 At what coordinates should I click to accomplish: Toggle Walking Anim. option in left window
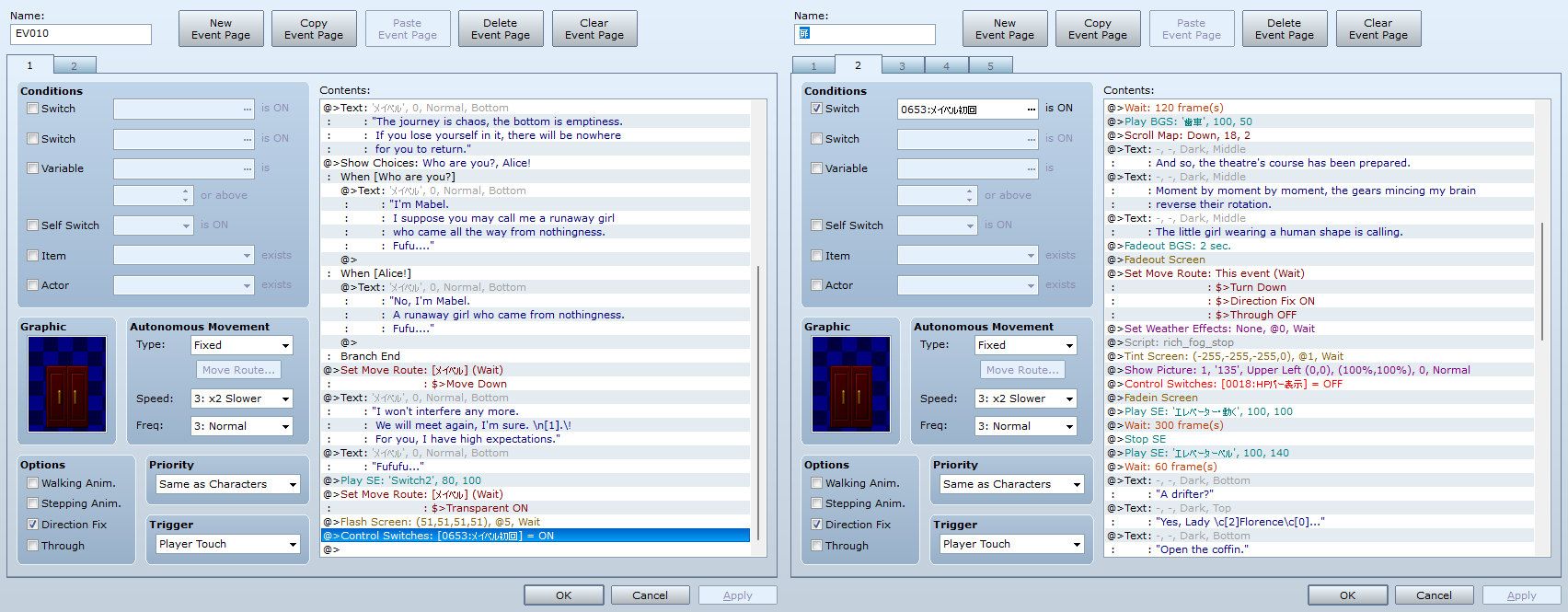[33, 483]
